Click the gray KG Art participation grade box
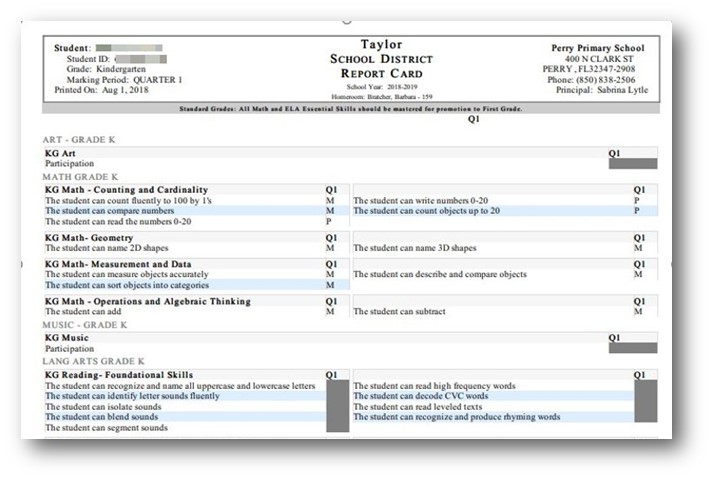Viewport: 714px width, 481px height. click(x=632, y=164)
